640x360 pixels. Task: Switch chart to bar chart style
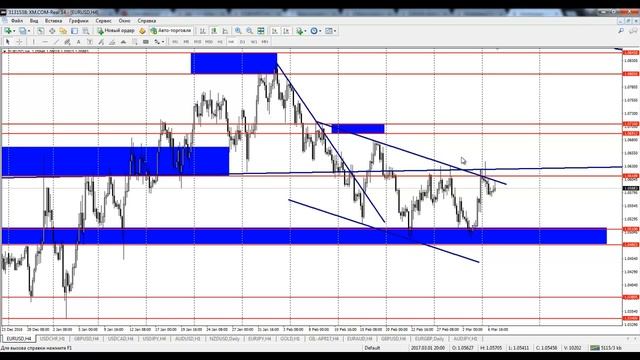(x=202, y=31)
